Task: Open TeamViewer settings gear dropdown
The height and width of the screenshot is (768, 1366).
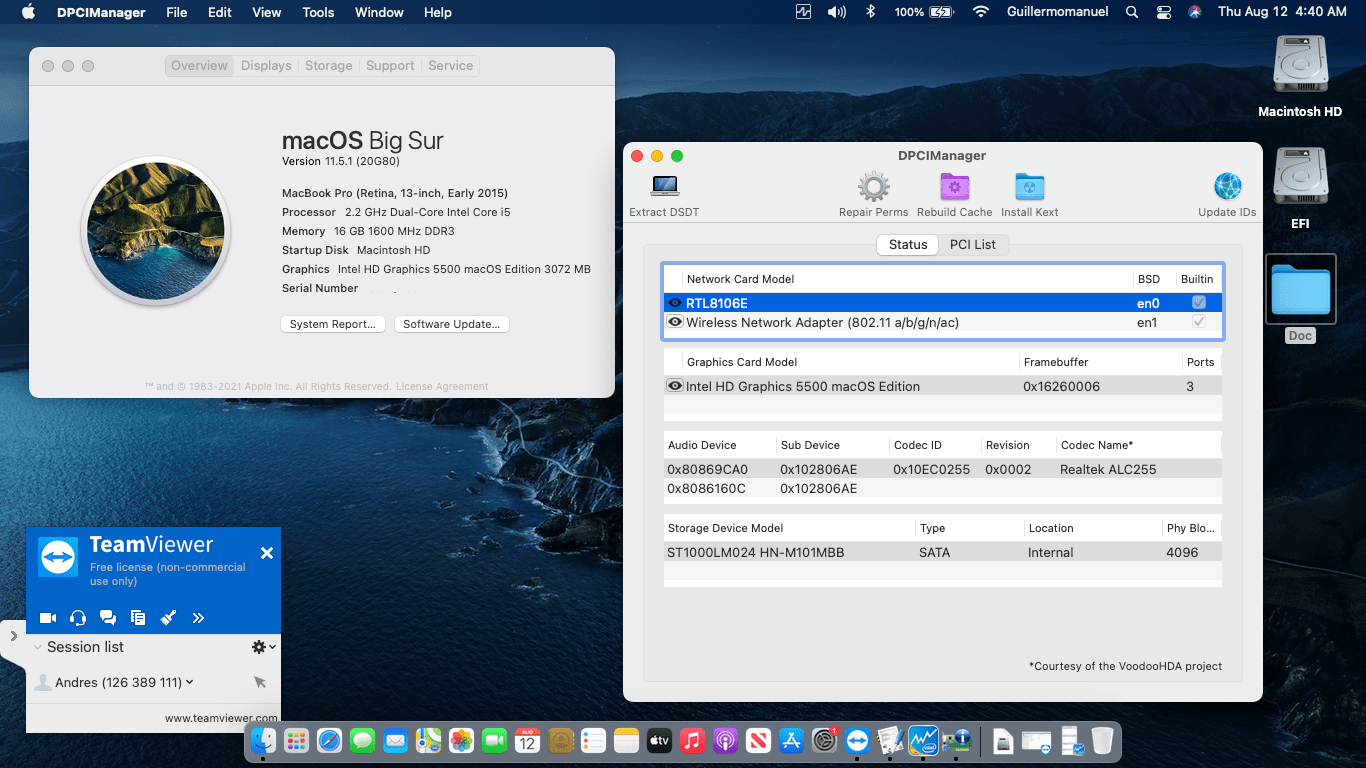Action: [263, 647]
